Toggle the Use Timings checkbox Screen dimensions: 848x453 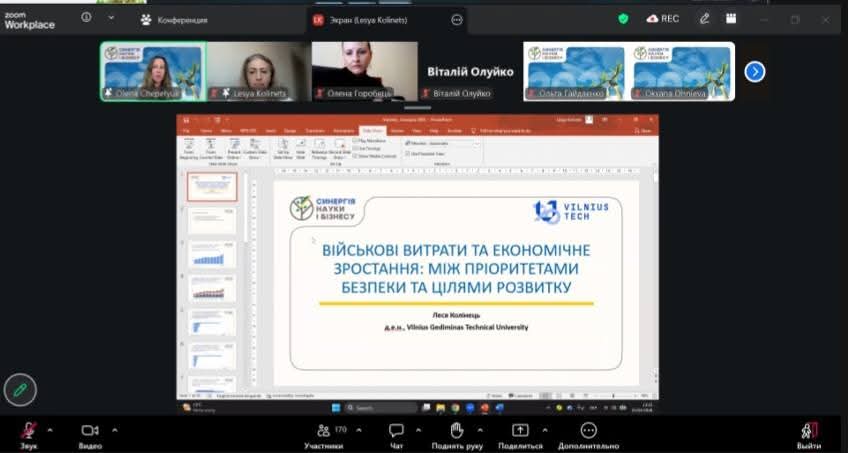(x=355, y=148)
